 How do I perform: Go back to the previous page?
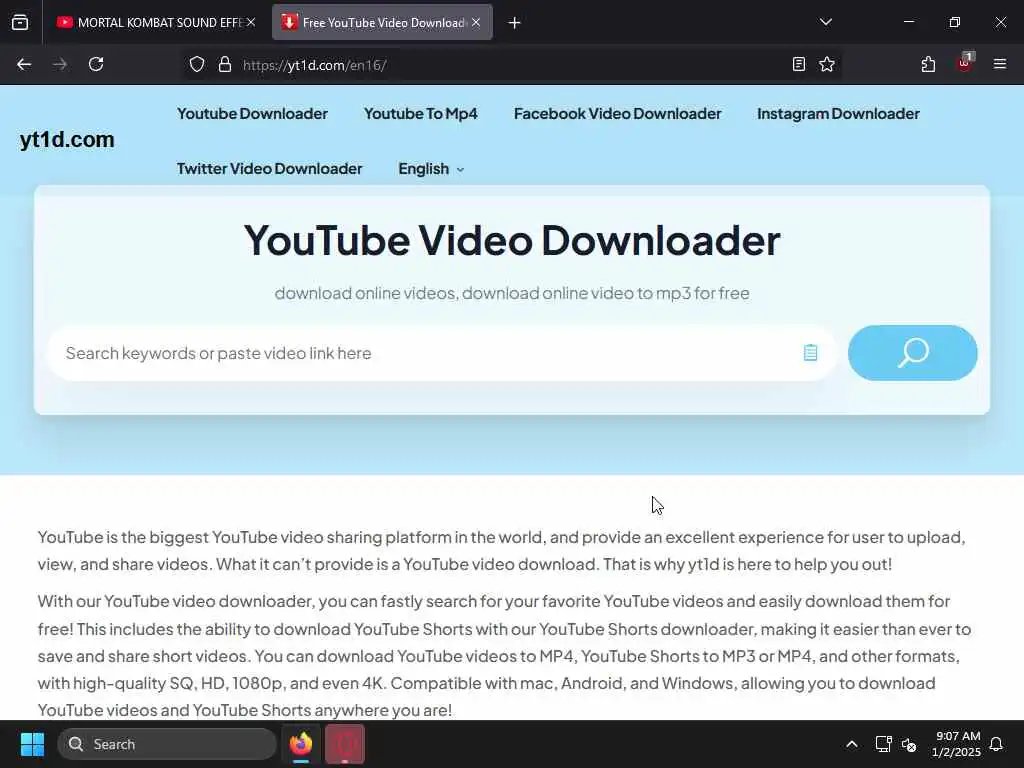[24, 64]
